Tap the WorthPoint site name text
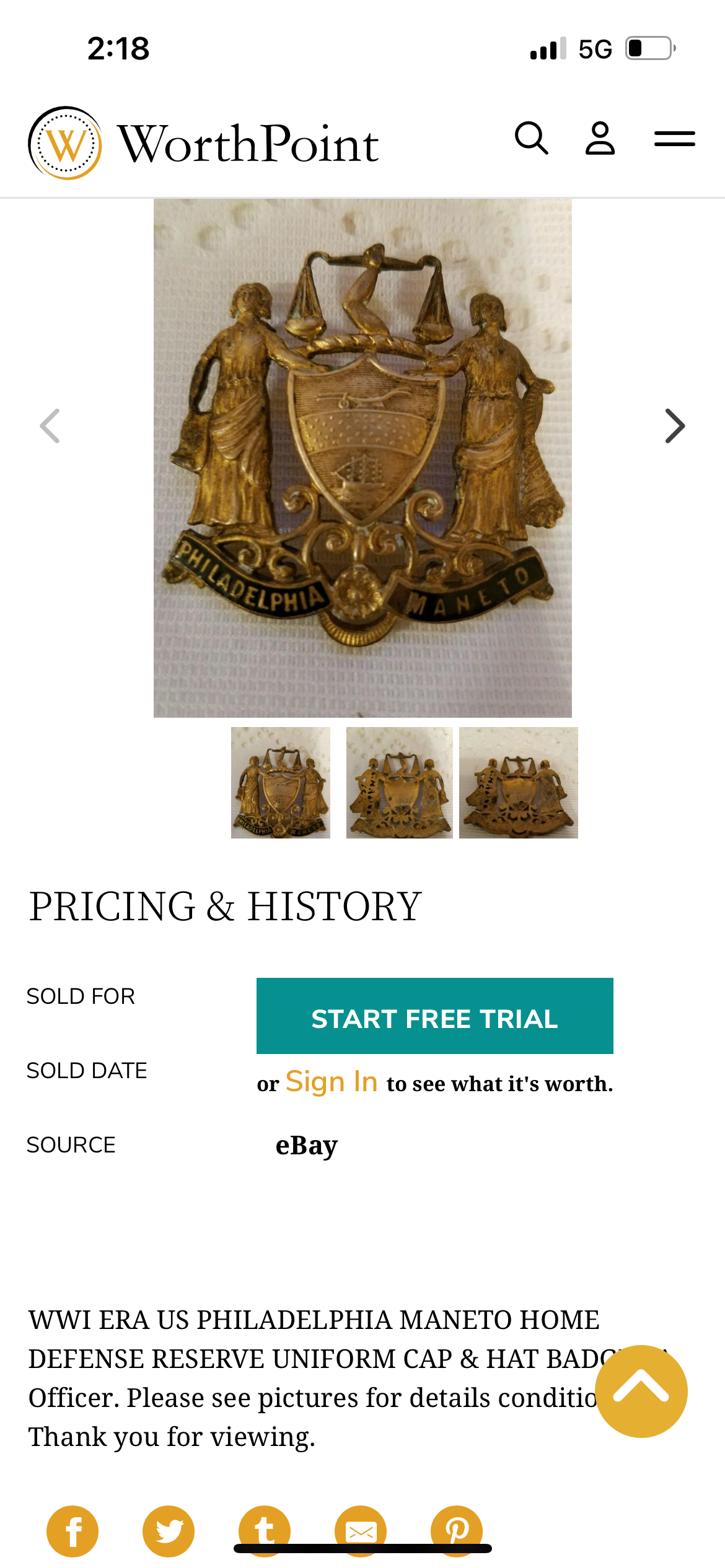The width and height of the screenshot is (725, 1568). 248,144
